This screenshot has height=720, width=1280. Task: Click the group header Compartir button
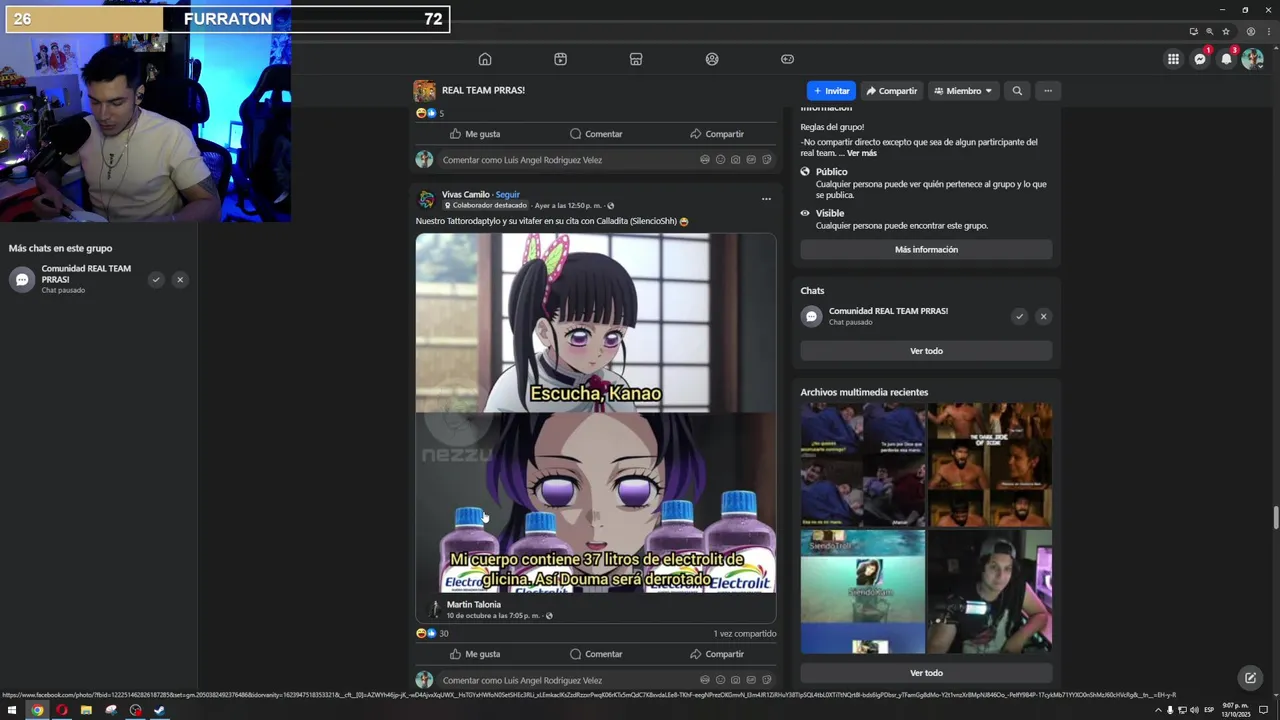tap(892, 91)
